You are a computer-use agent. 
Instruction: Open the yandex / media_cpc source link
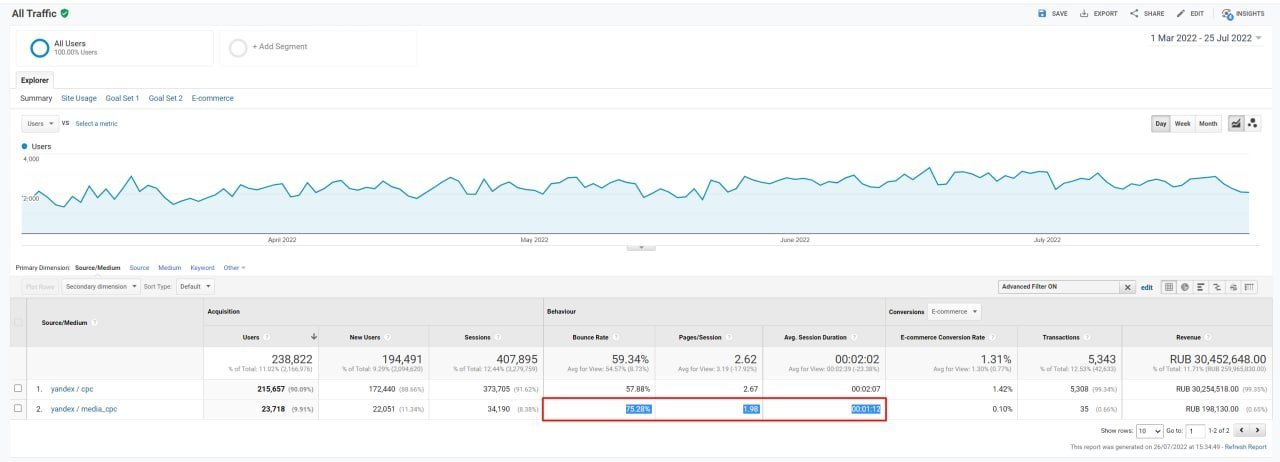pos(84,408)
